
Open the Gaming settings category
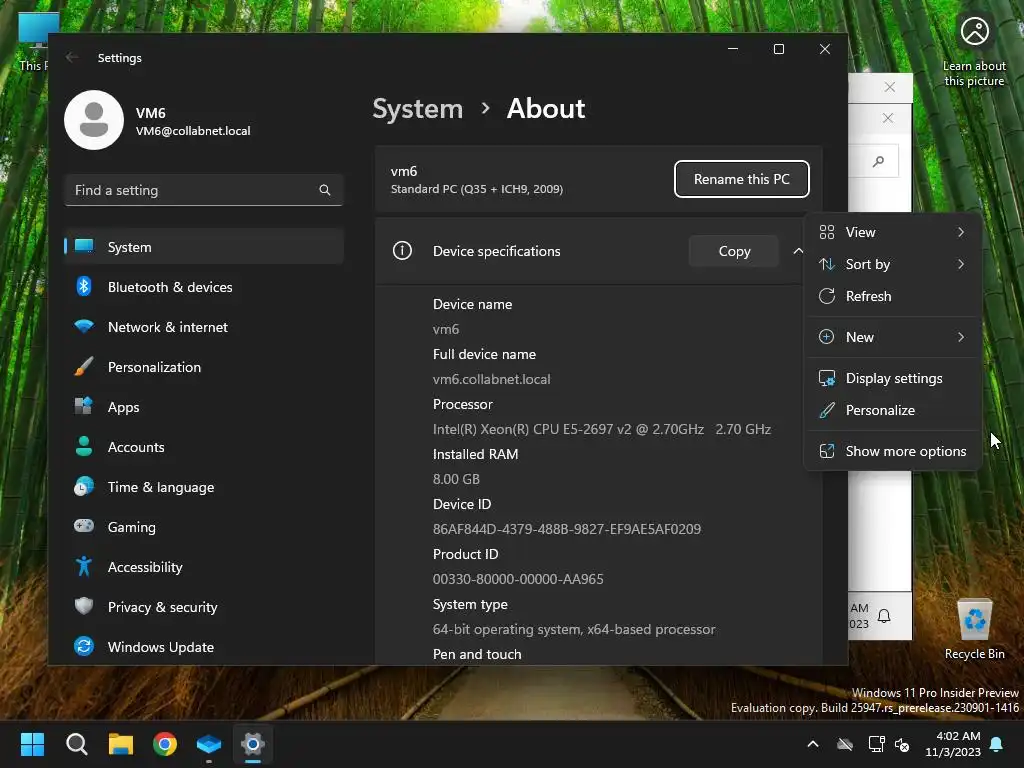[x=204, y=527]
